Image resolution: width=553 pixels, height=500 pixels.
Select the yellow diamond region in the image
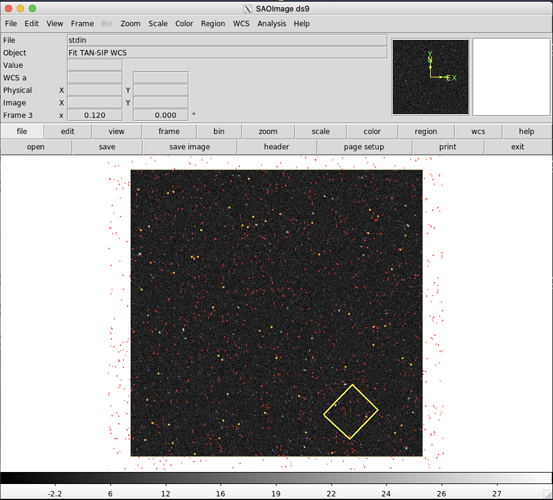[x=351, y=412]
